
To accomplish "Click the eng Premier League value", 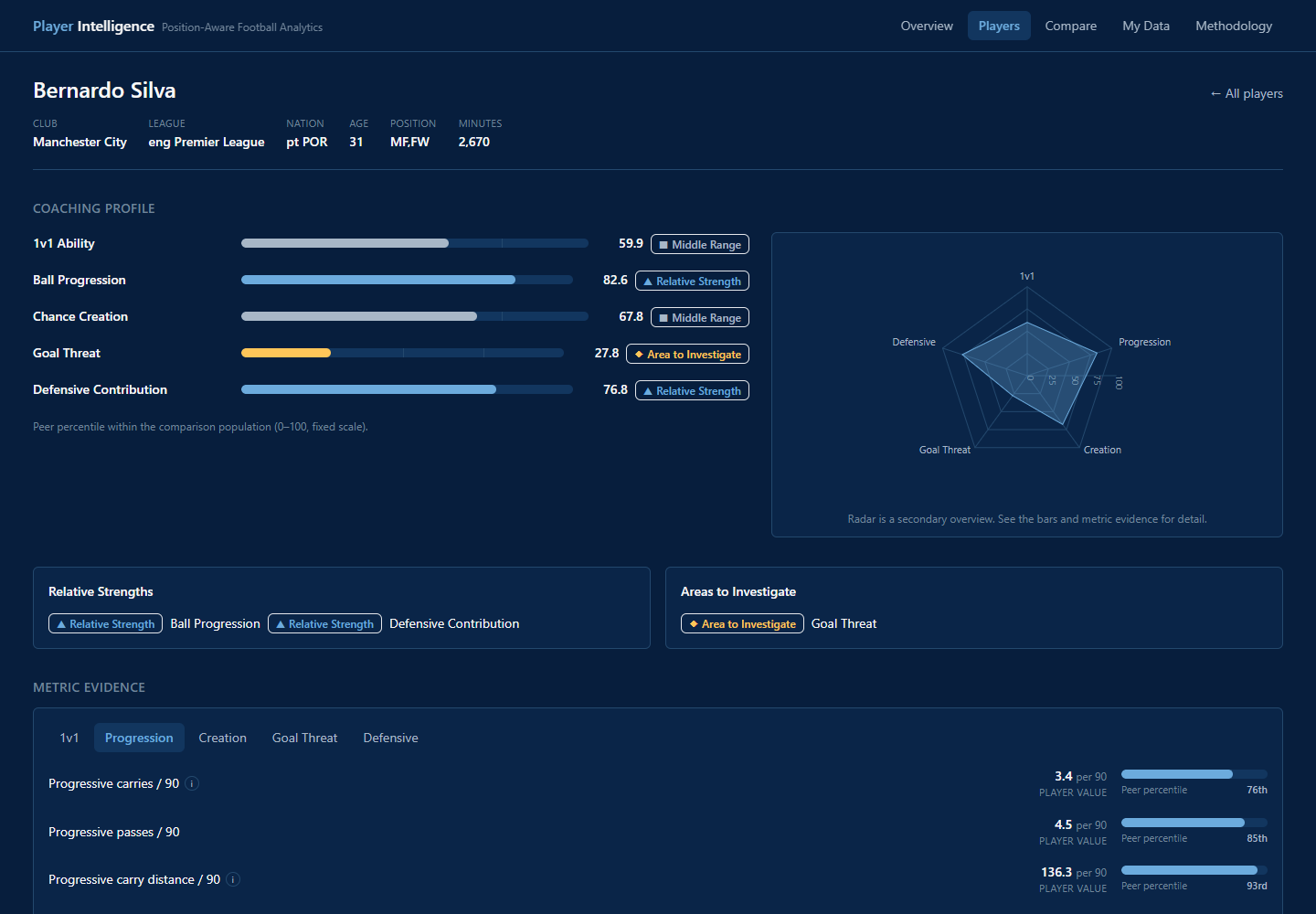I will (x=207, y=142).
